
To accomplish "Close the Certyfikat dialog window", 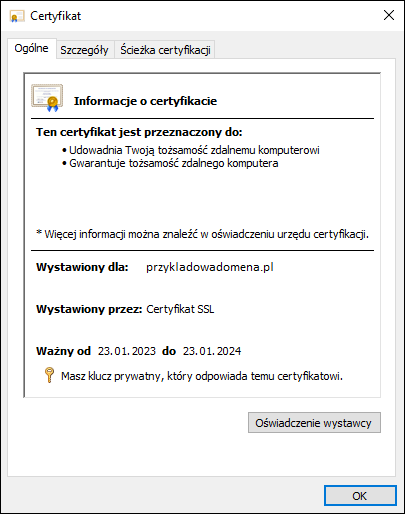I will [389, 15].
